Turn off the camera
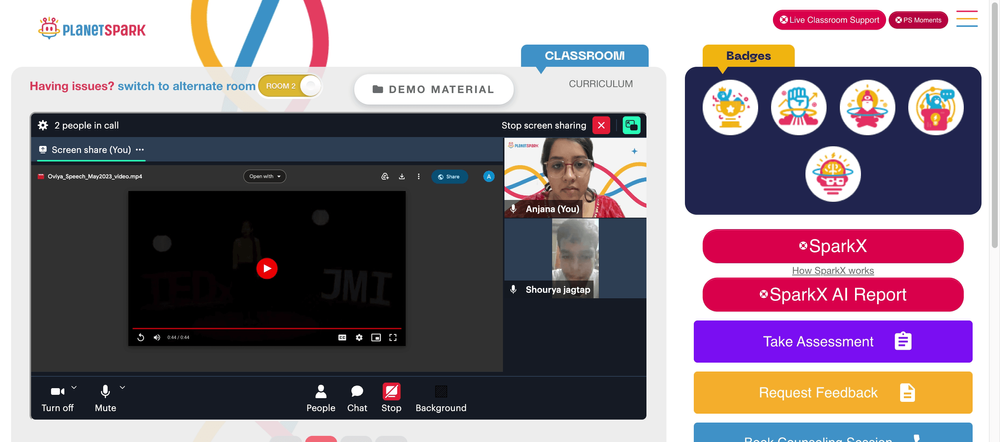1000x442 pixels. click(x=57, y=399)
